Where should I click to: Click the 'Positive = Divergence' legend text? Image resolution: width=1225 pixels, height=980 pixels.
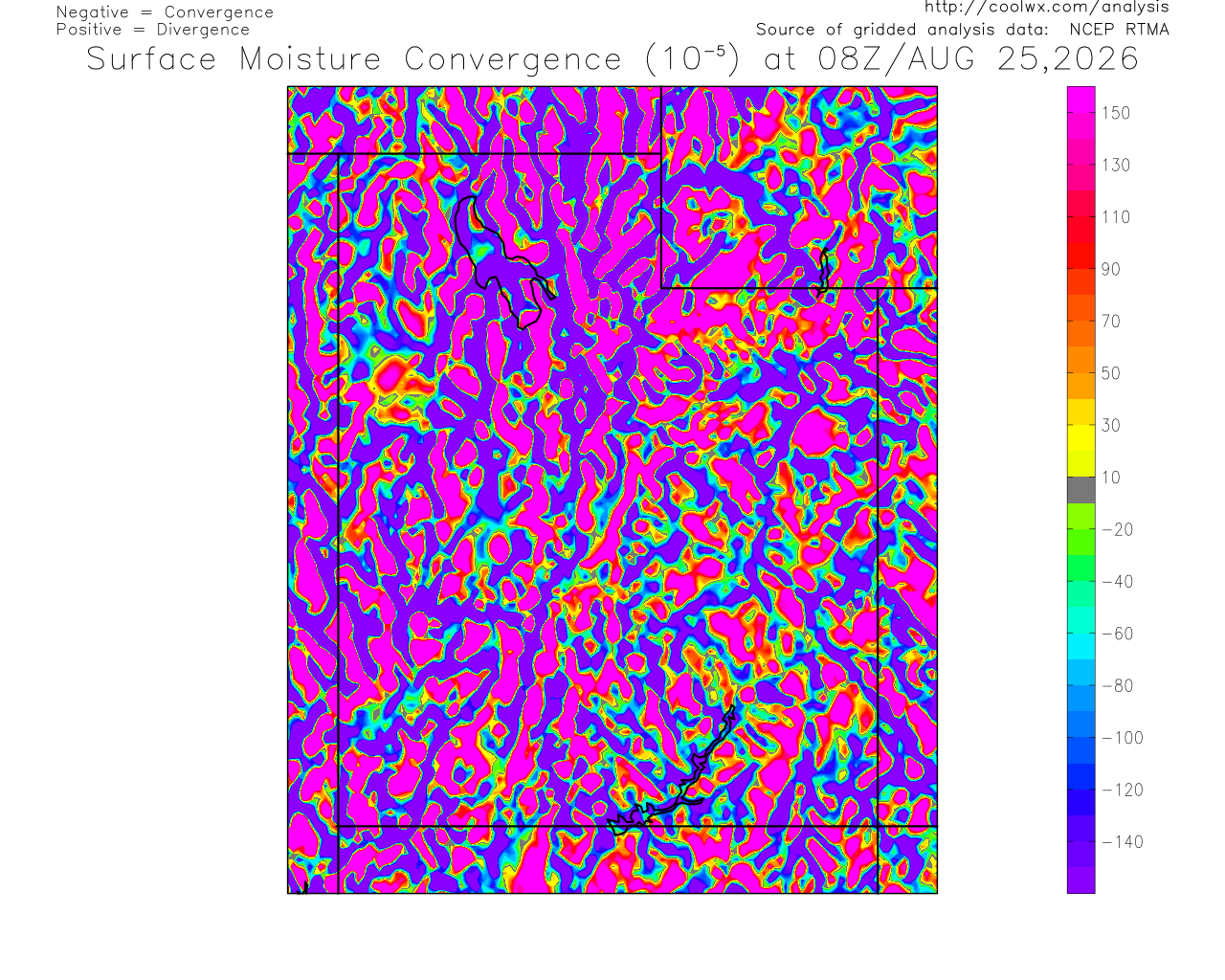(153, 30)
